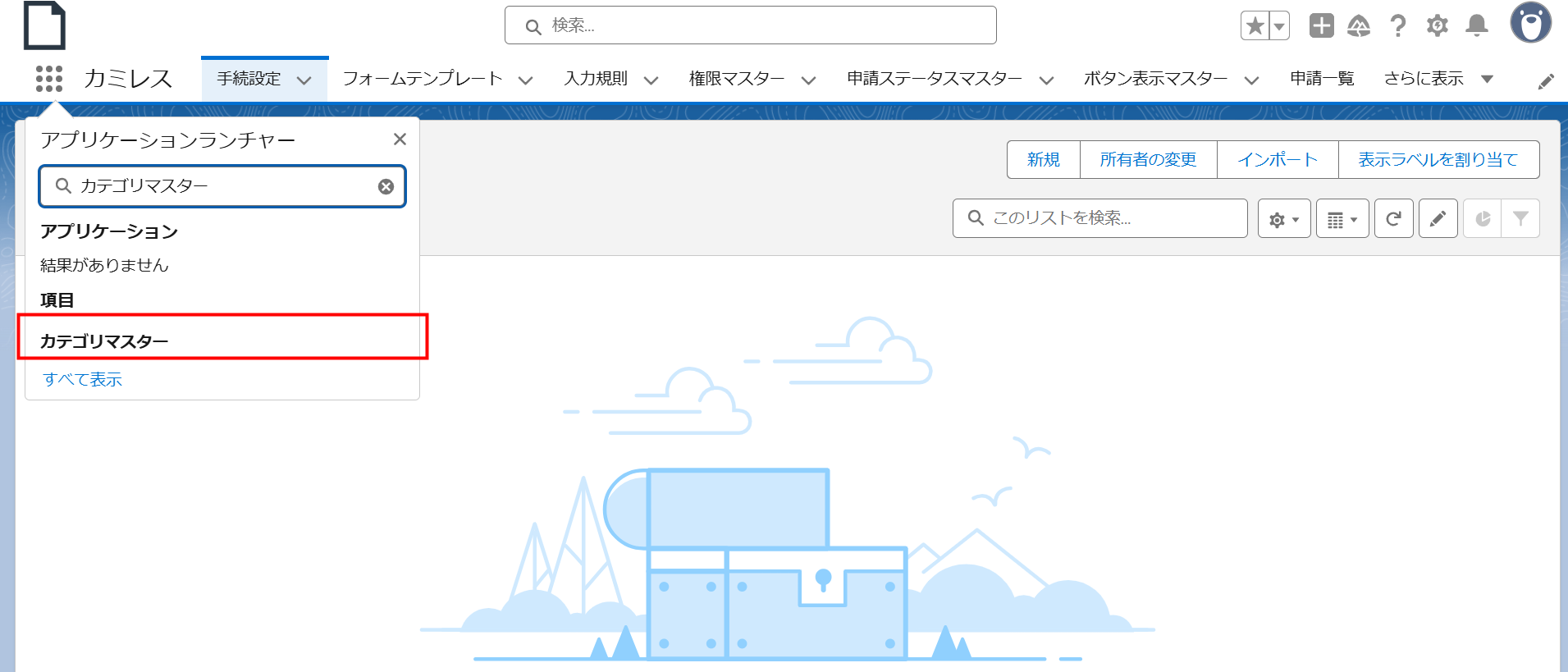The image size is (1568, 672).
Task: Click 表示ラベルを割り当て button
Action: (1438, 159)
